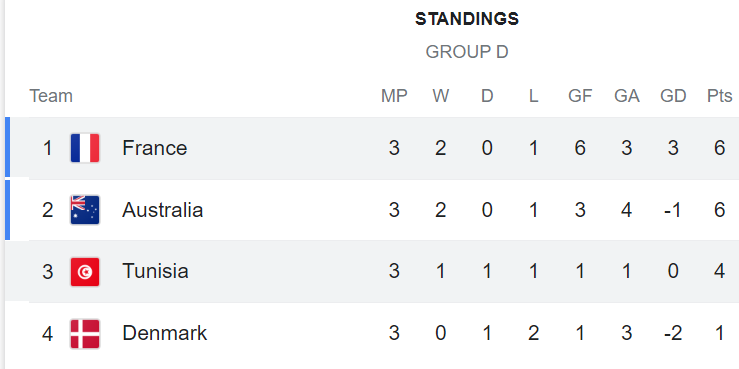Click the Australia flag icon
This screenshot has width=739, height=369.
click(x=85, y=210)
